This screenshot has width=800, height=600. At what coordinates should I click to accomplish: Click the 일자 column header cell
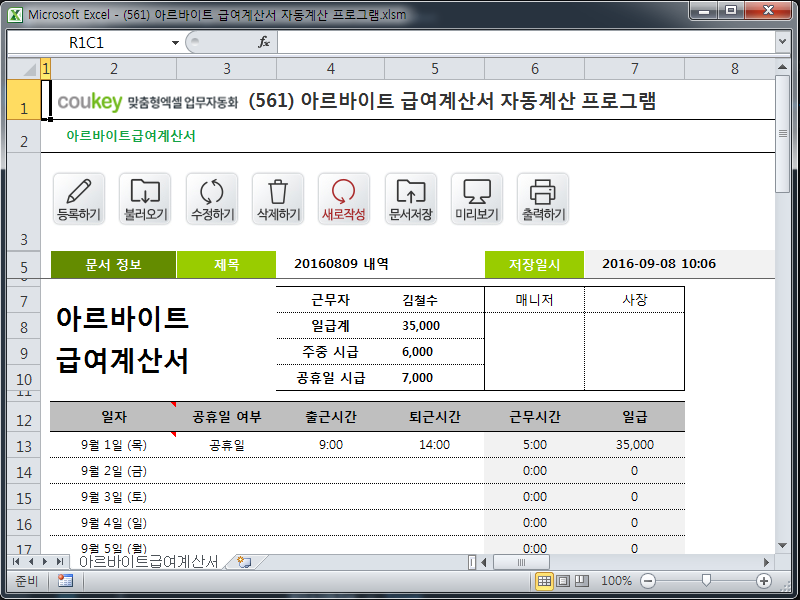click(x=114, y=417)
